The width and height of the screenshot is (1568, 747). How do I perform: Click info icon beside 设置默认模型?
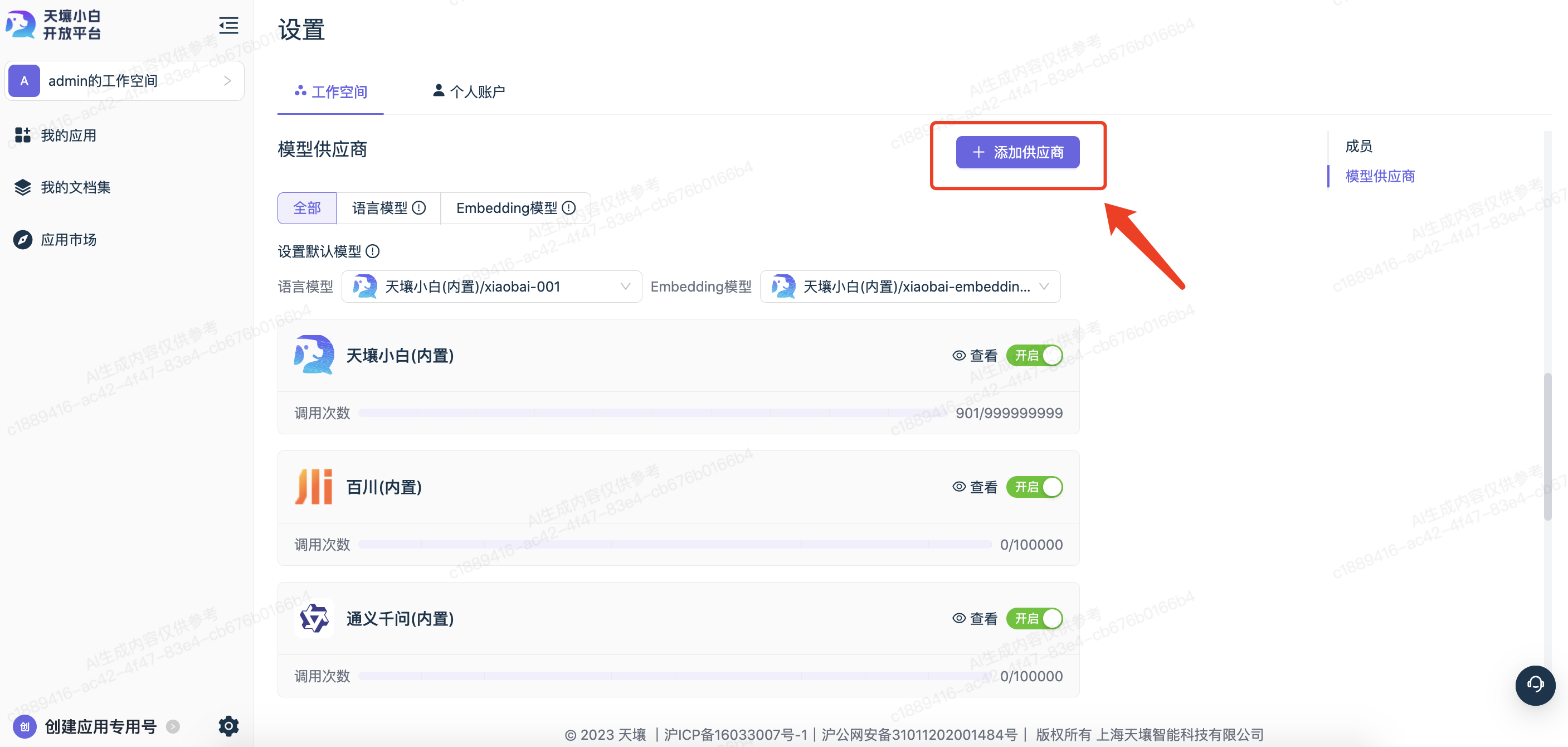point(373,251)
